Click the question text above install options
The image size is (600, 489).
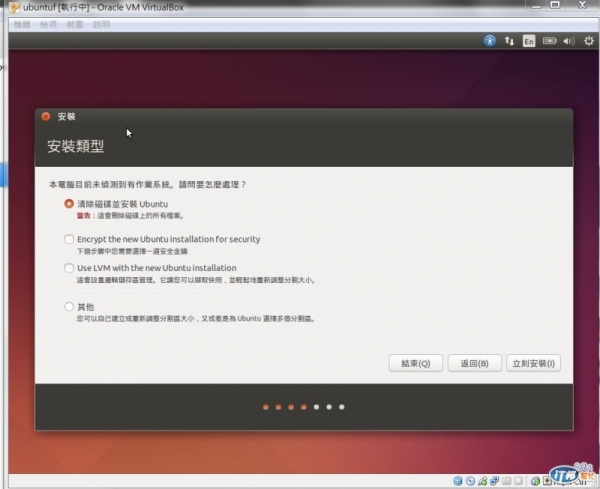[147, 185]
